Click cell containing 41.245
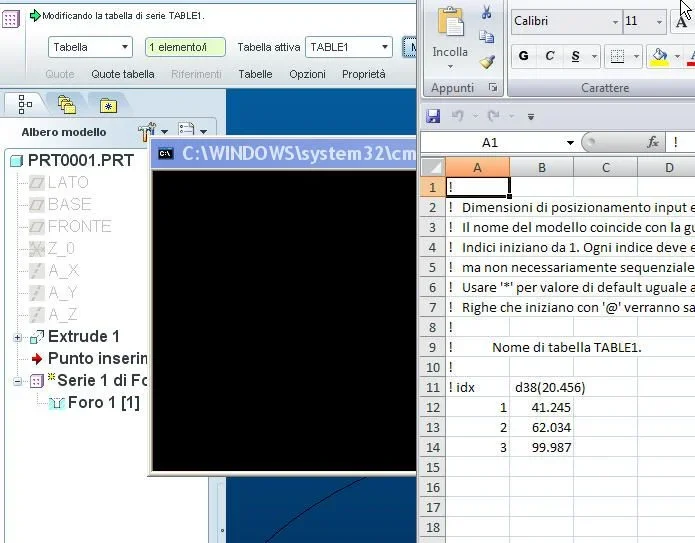Viewport: 695px width, 543px height. (542, 407)
